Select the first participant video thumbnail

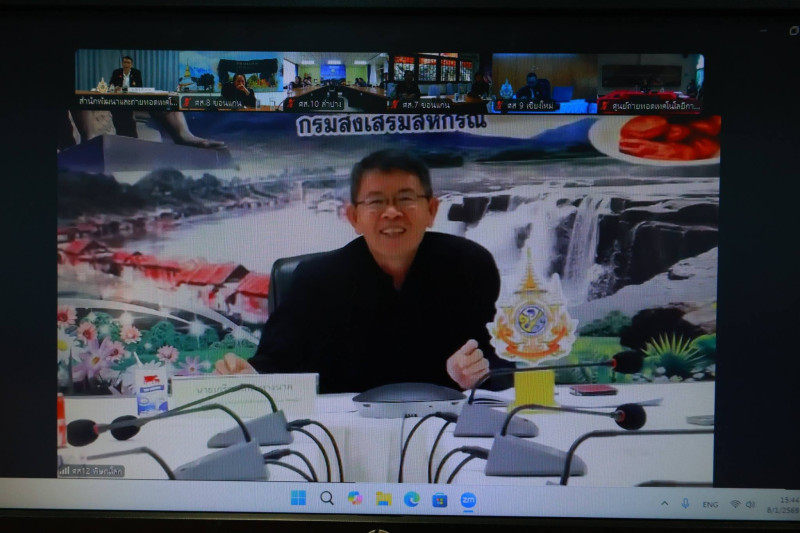125,79
